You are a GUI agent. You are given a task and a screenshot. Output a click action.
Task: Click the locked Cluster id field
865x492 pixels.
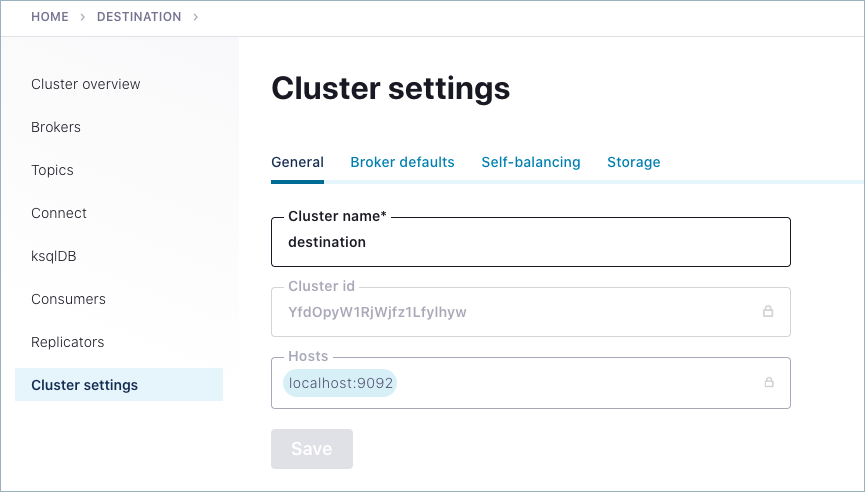[x=531, y=312]
